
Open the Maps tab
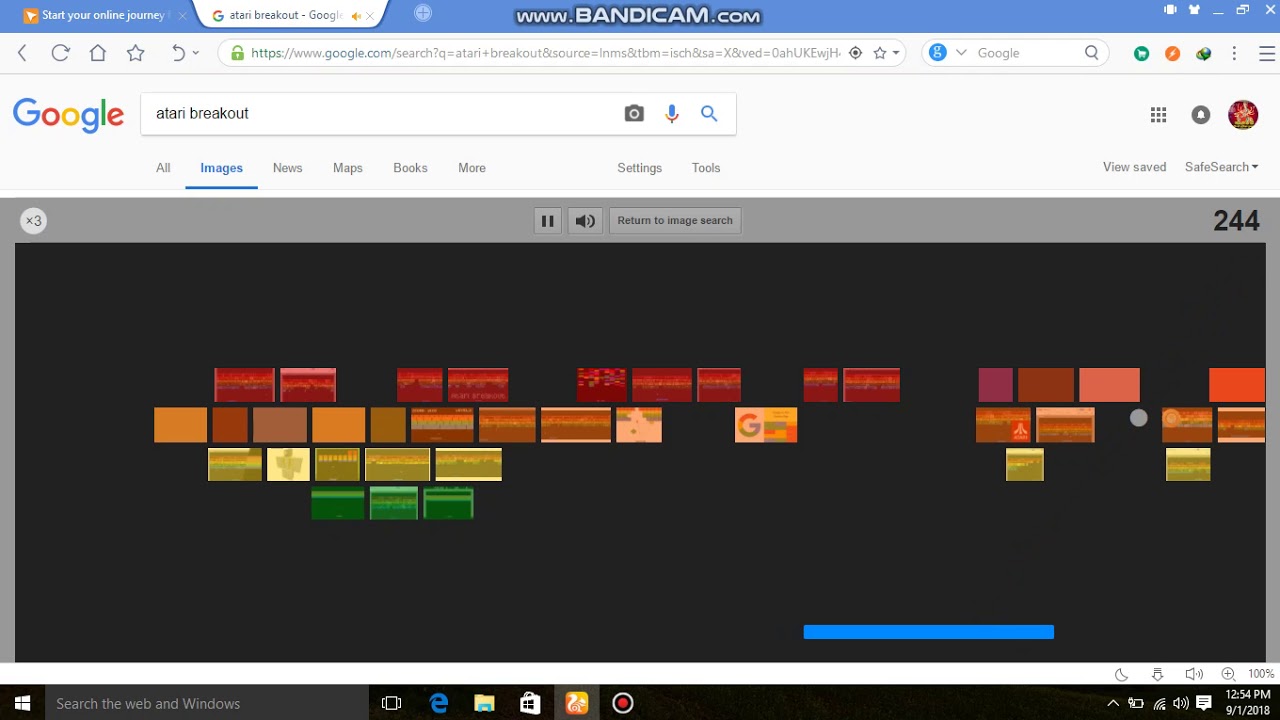(x=348, y=168)
